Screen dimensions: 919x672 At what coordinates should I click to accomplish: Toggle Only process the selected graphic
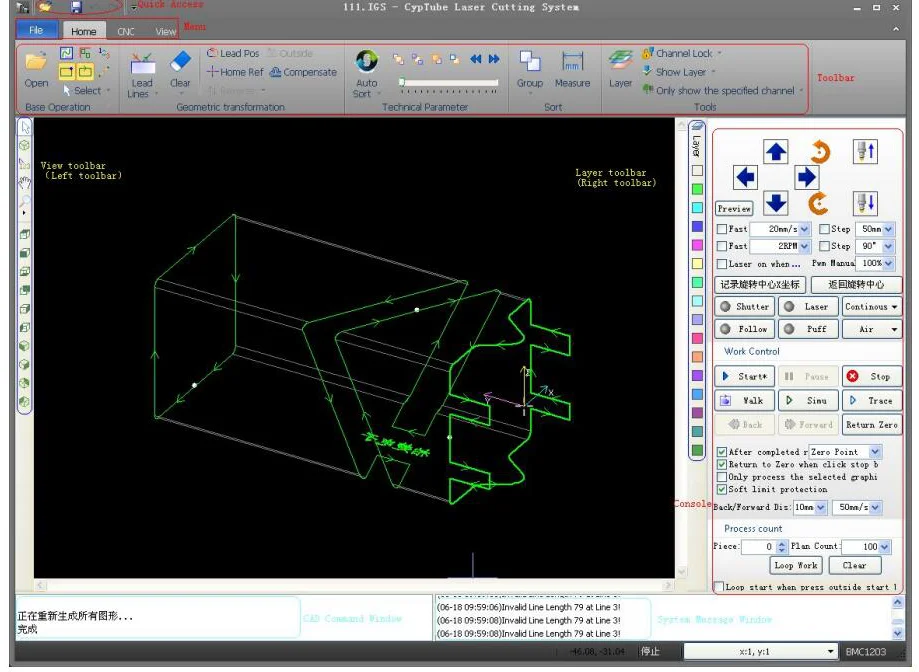(x=722, y=477)
